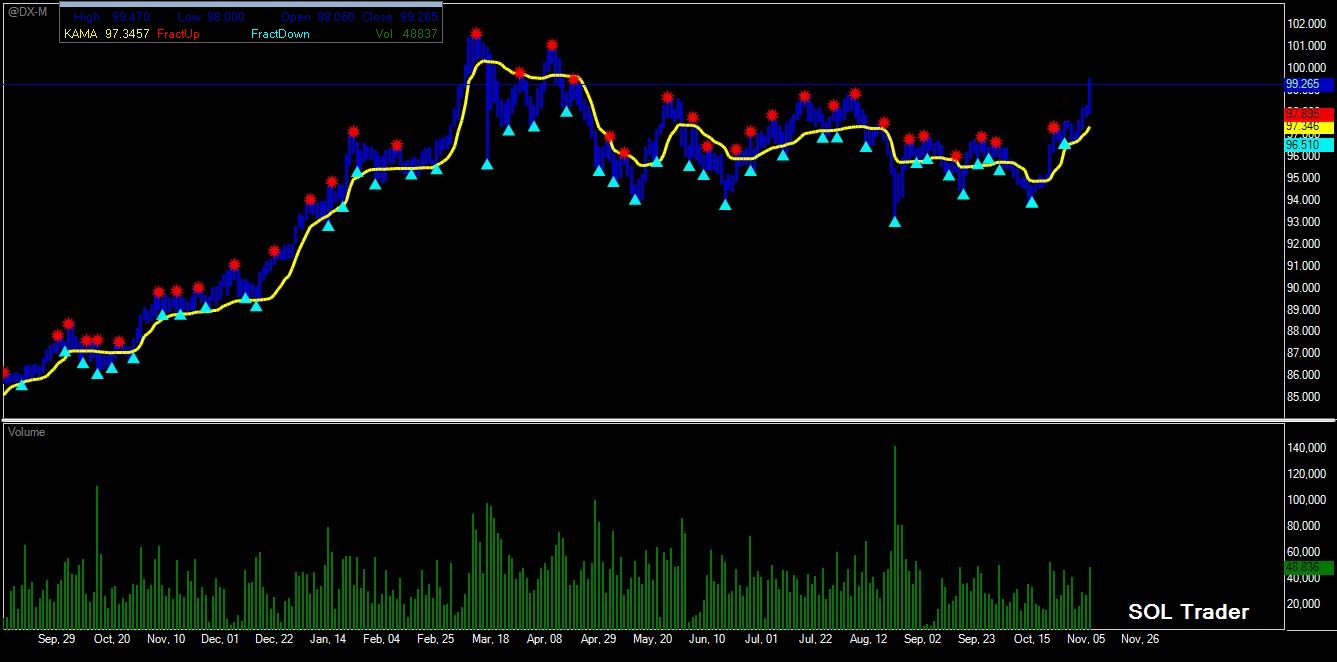Click the 89.000 price axis label
The height and width of the screenshot is (662, 1337).
click(x=1305, y=309)
